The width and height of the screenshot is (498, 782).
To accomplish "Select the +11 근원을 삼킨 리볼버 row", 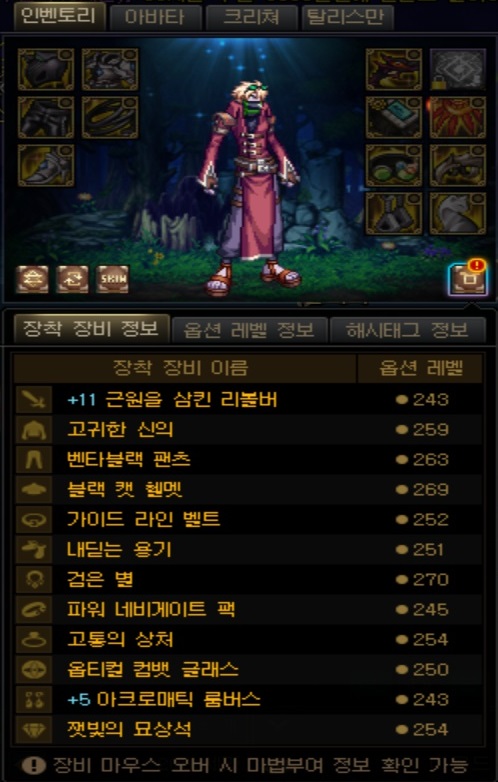I will tap(248, 399).
